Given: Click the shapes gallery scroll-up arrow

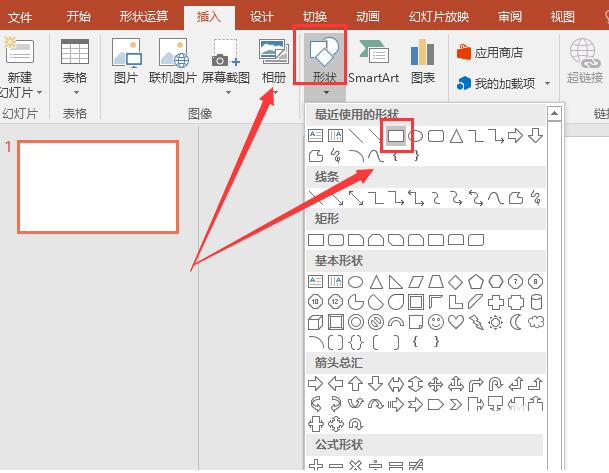Looking at the screenshot, I should 554,113.
